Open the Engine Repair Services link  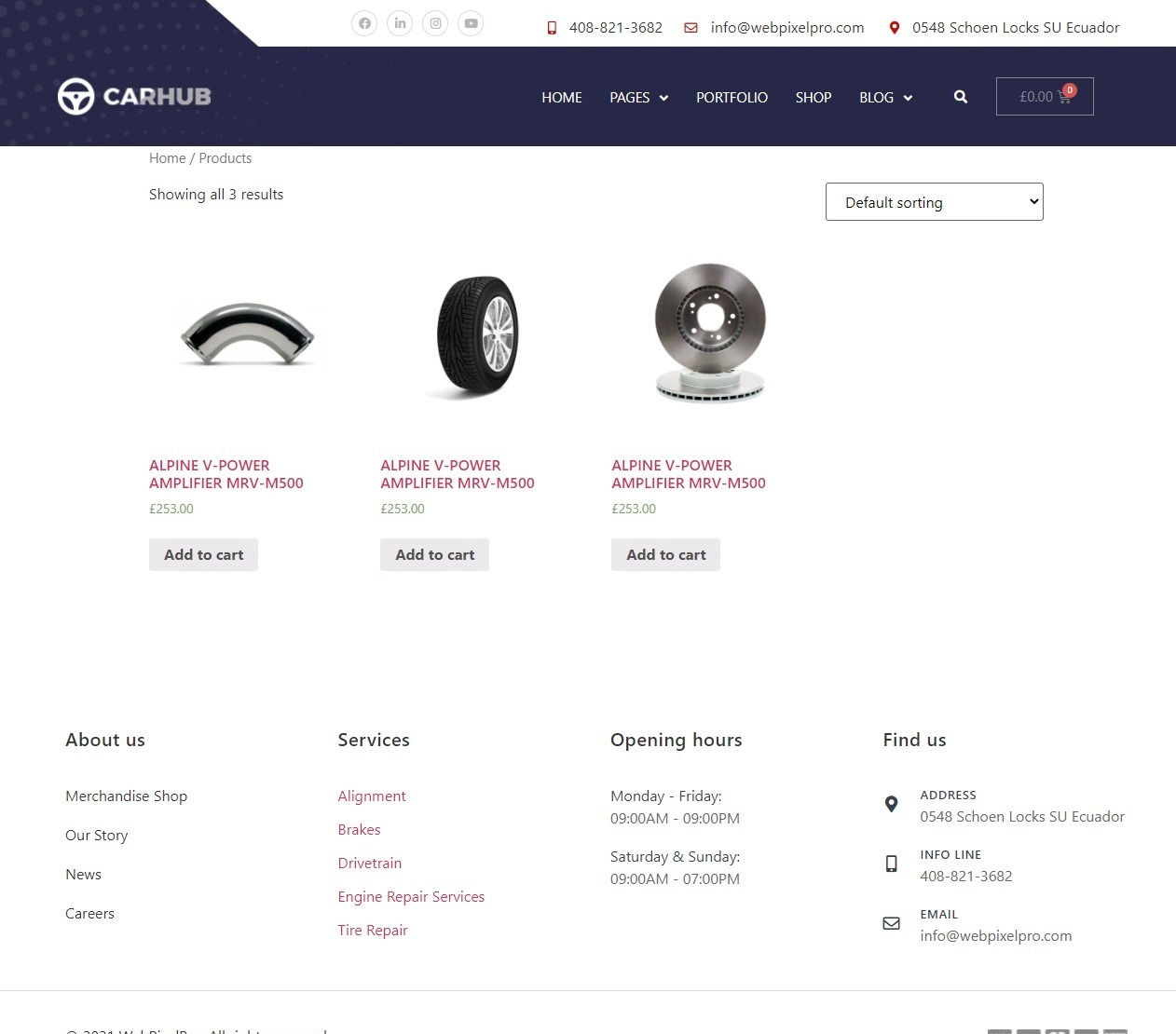tap(411, 896)
